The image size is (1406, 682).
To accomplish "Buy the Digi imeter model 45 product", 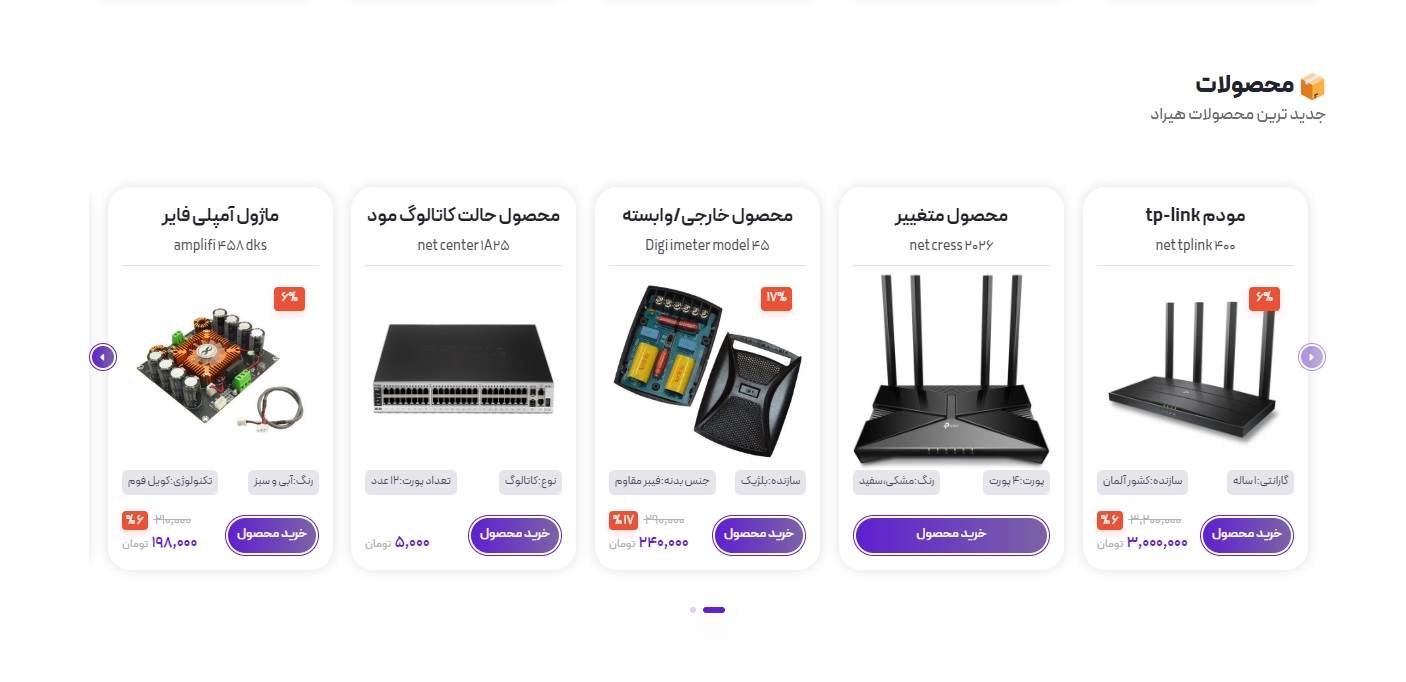I will tap(759, 535).
